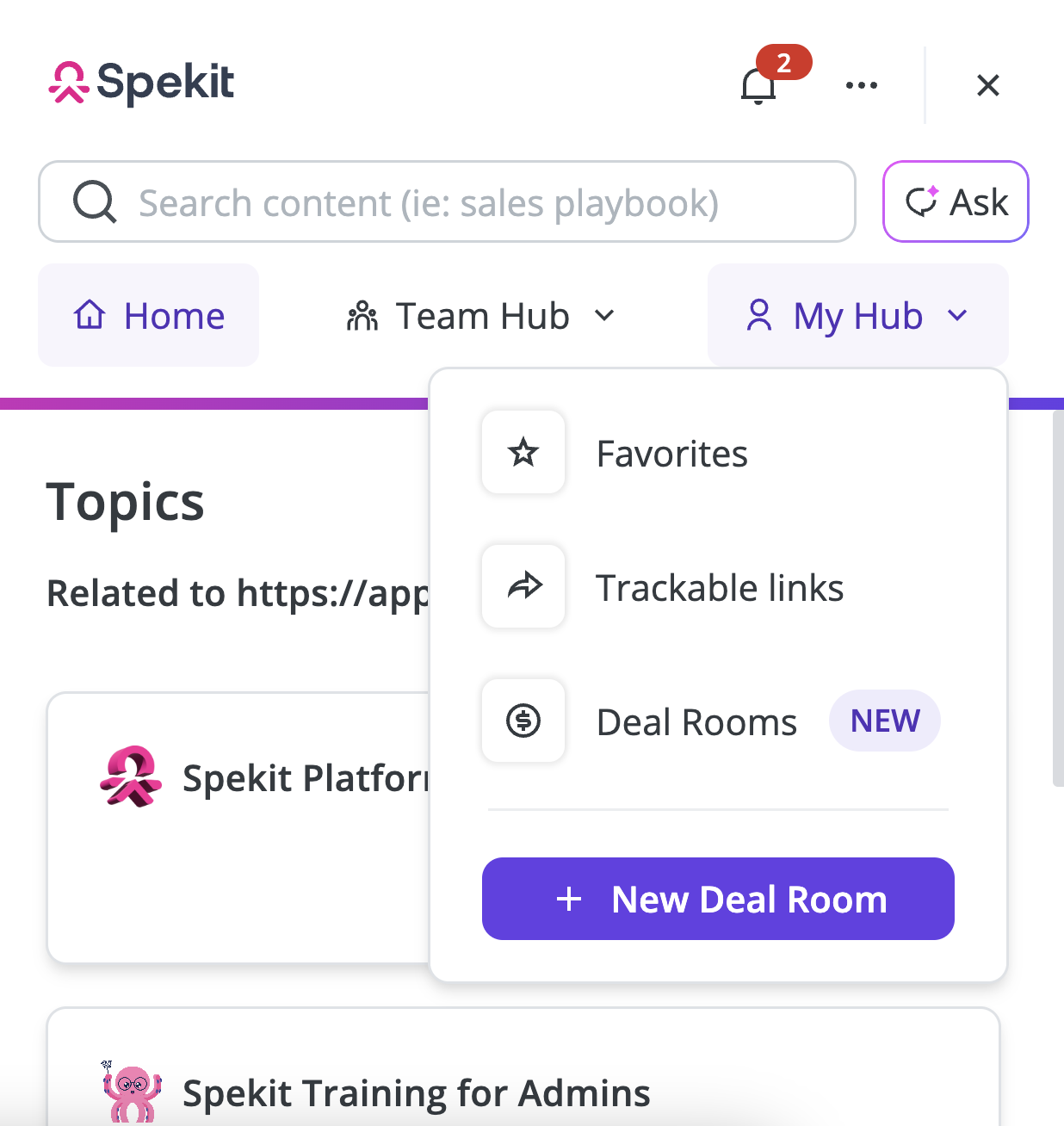Open Deal Rooms from the menu
Screen dimensions: 1064x1126
[x=696, y=722]
